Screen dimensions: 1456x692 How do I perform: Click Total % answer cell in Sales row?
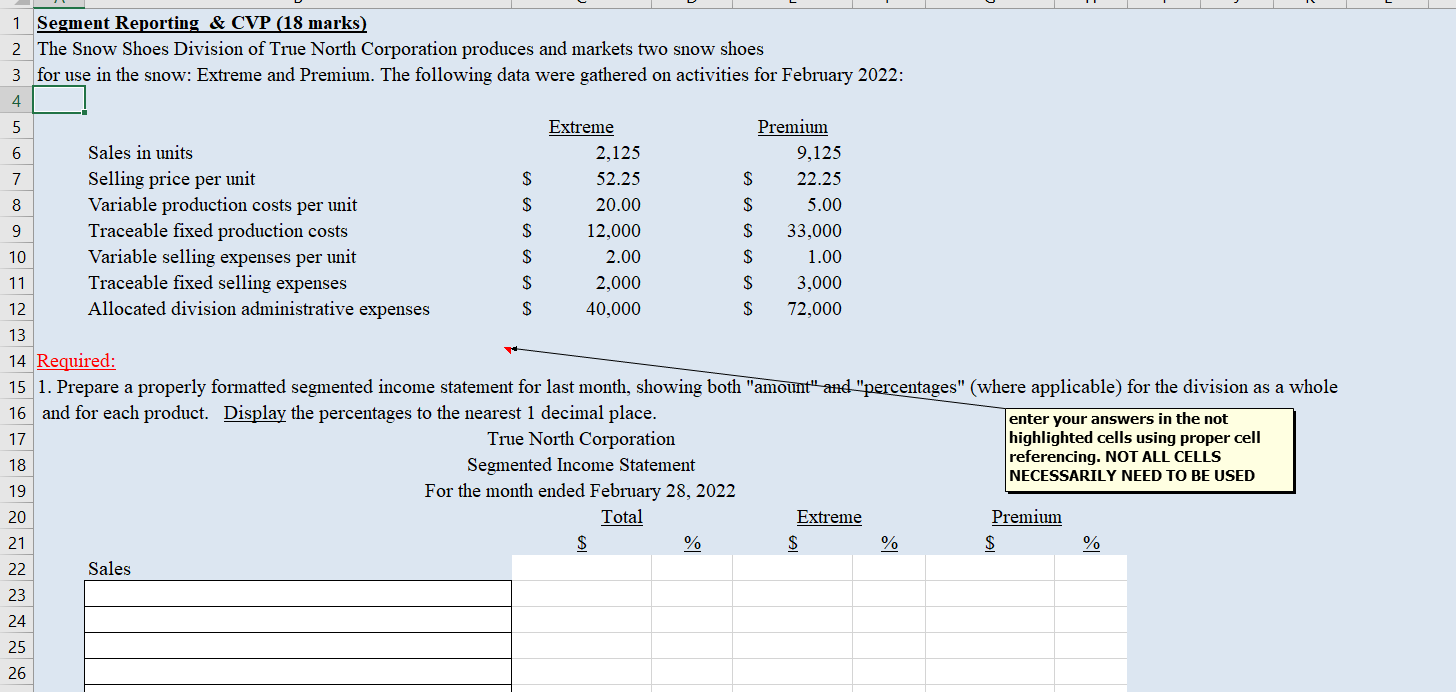tap(693, 569)
